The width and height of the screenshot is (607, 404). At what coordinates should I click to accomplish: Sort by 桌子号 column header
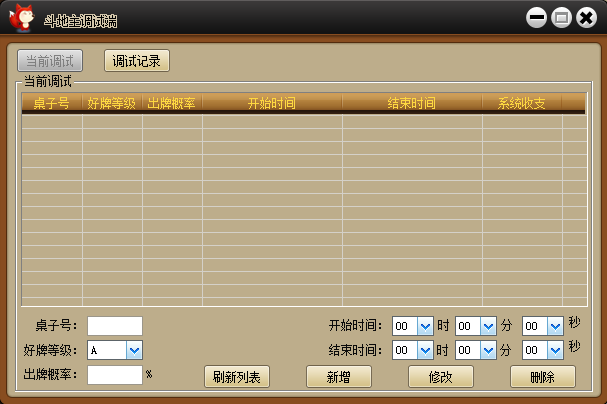tap(51, 103)
